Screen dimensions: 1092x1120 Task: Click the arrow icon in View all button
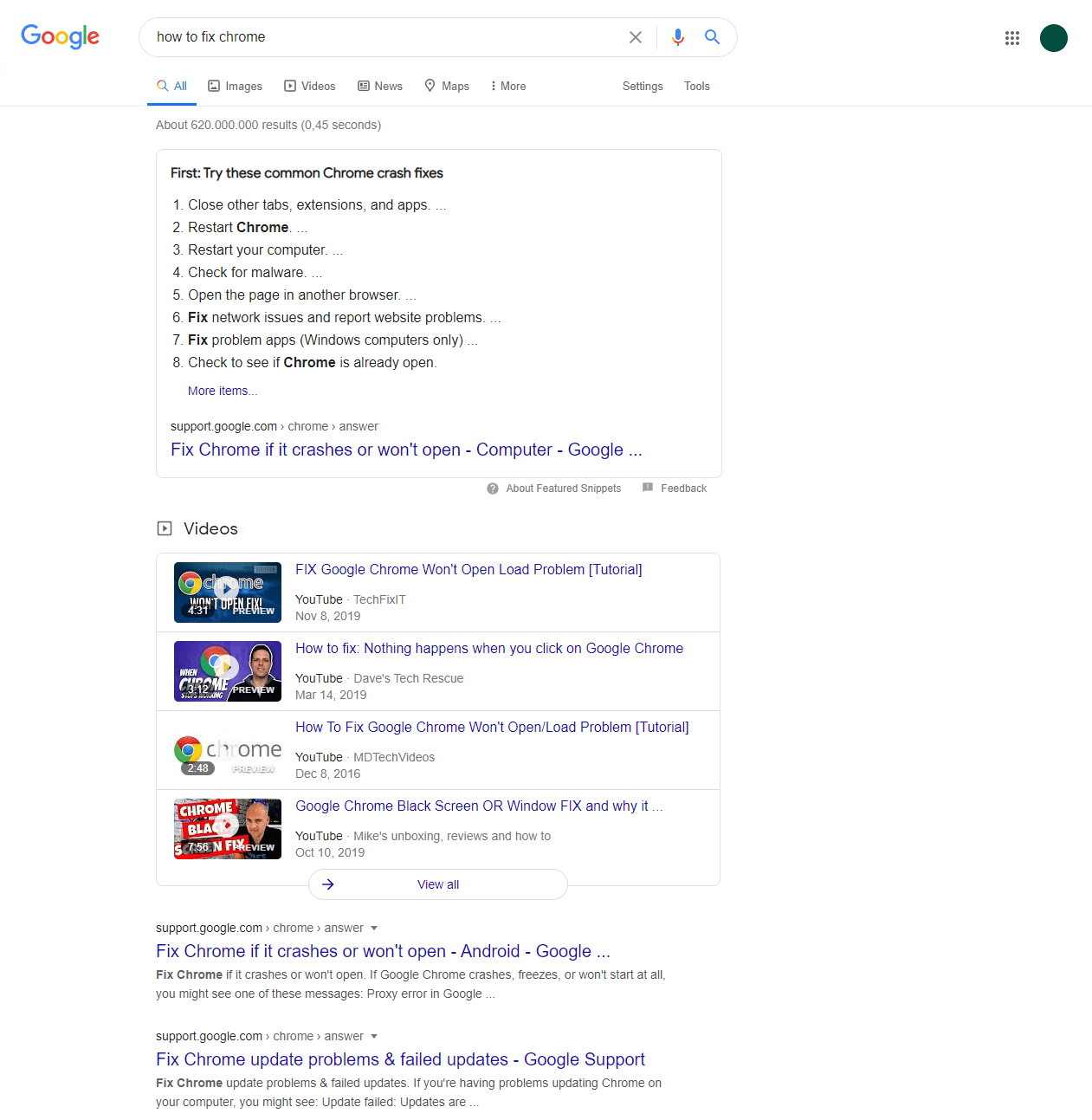click(328, 884)
